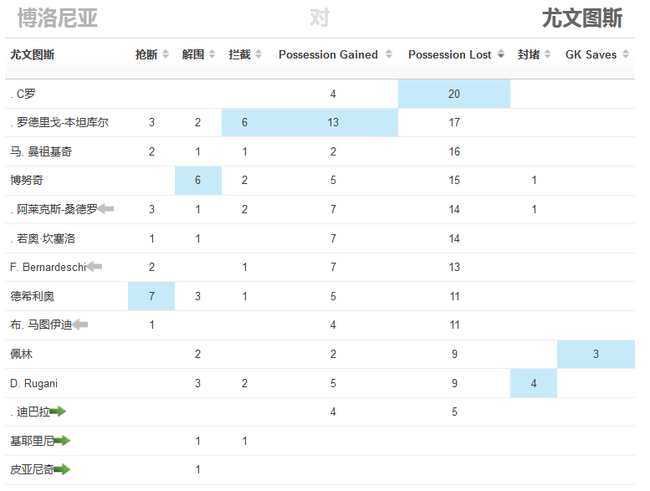
Task: Click substituted-off arrow next to 阿莱克斯-桑德罗
Action: pyautogui.click(x=106, y=209)
